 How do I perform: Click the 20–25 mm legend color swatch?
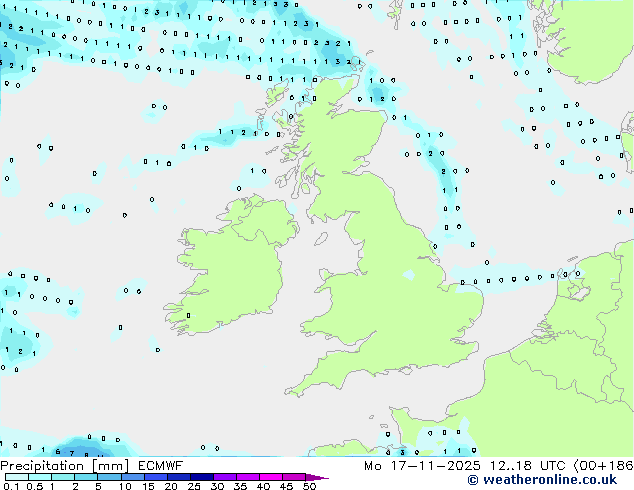[x=179, y=477]
